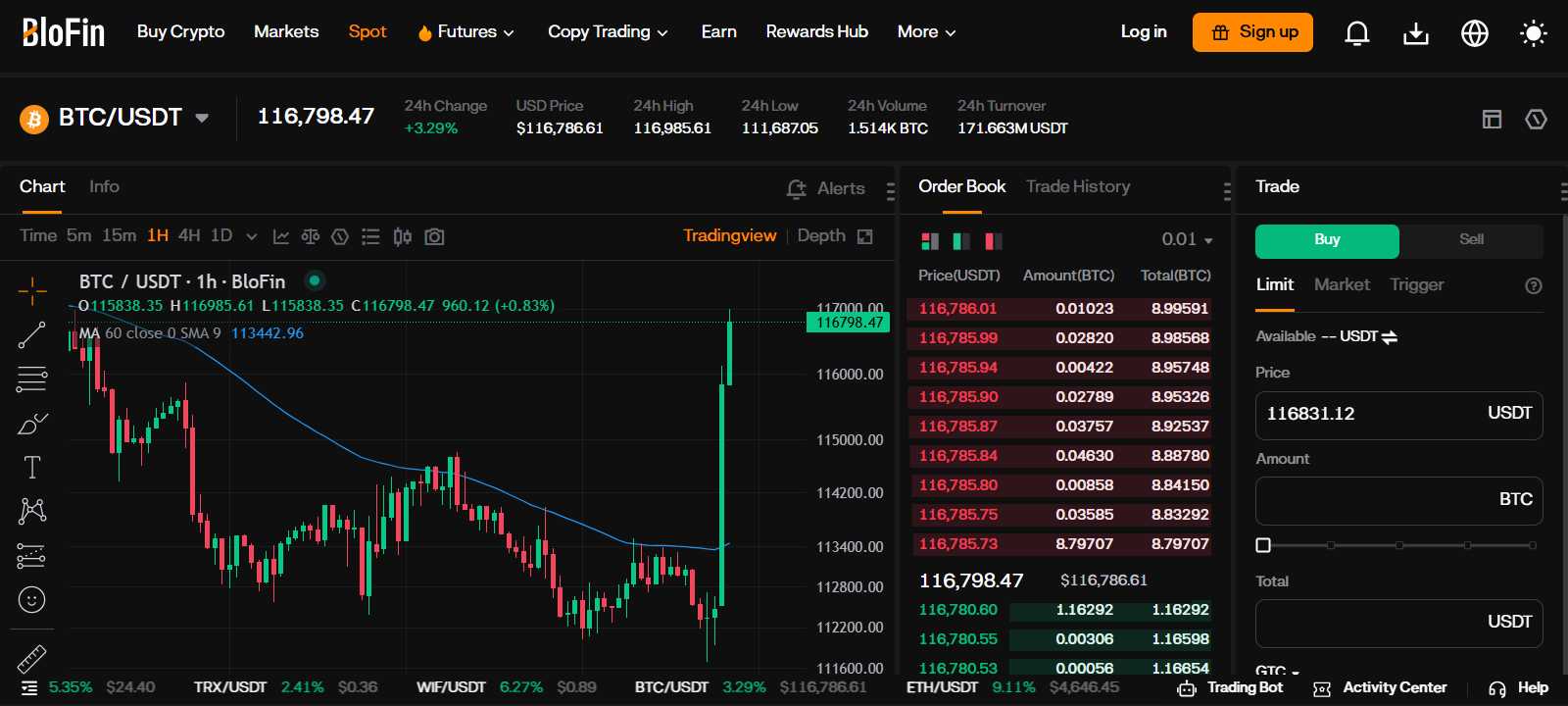
Task: Switch to the Info tab
Action: [104, 186]
